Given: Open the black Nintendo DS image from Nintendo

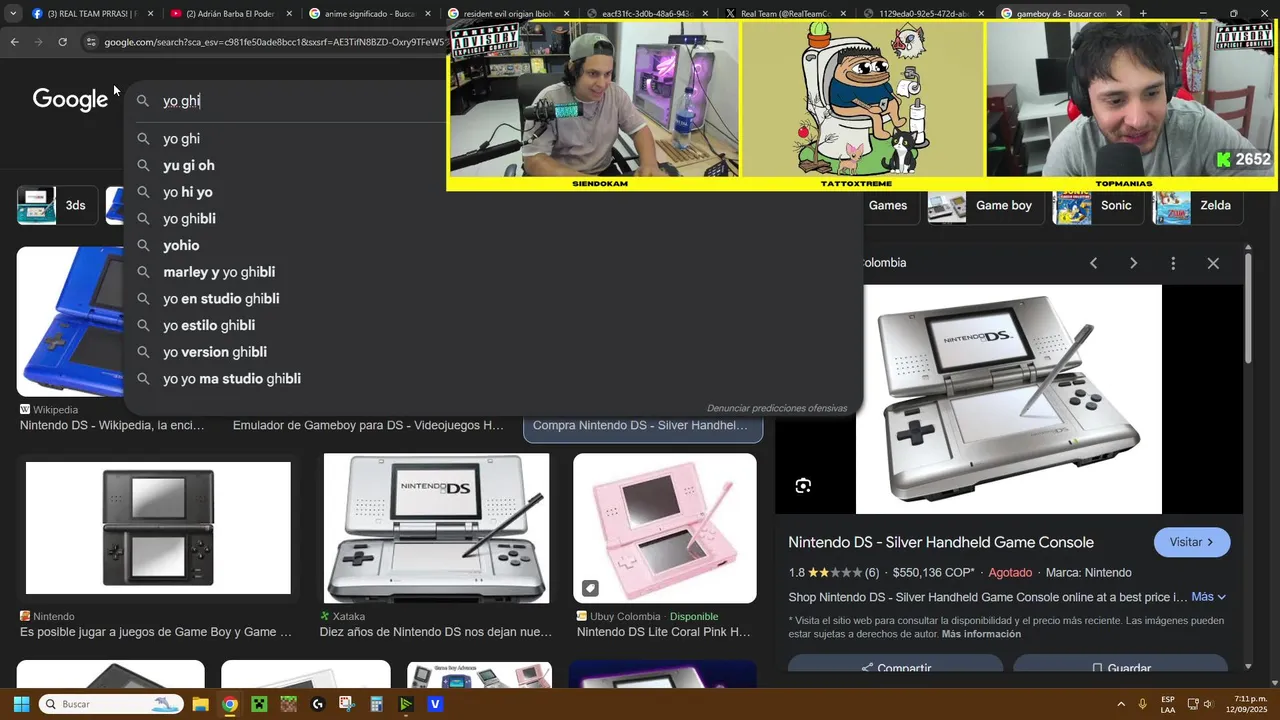Looking at the screenshot, I should coord(158,528).
